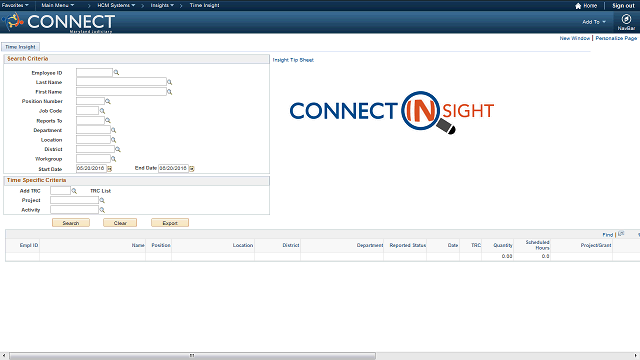Open the District lookup magnifier
This screenshot has width=640, height=360.
point(118,149)
